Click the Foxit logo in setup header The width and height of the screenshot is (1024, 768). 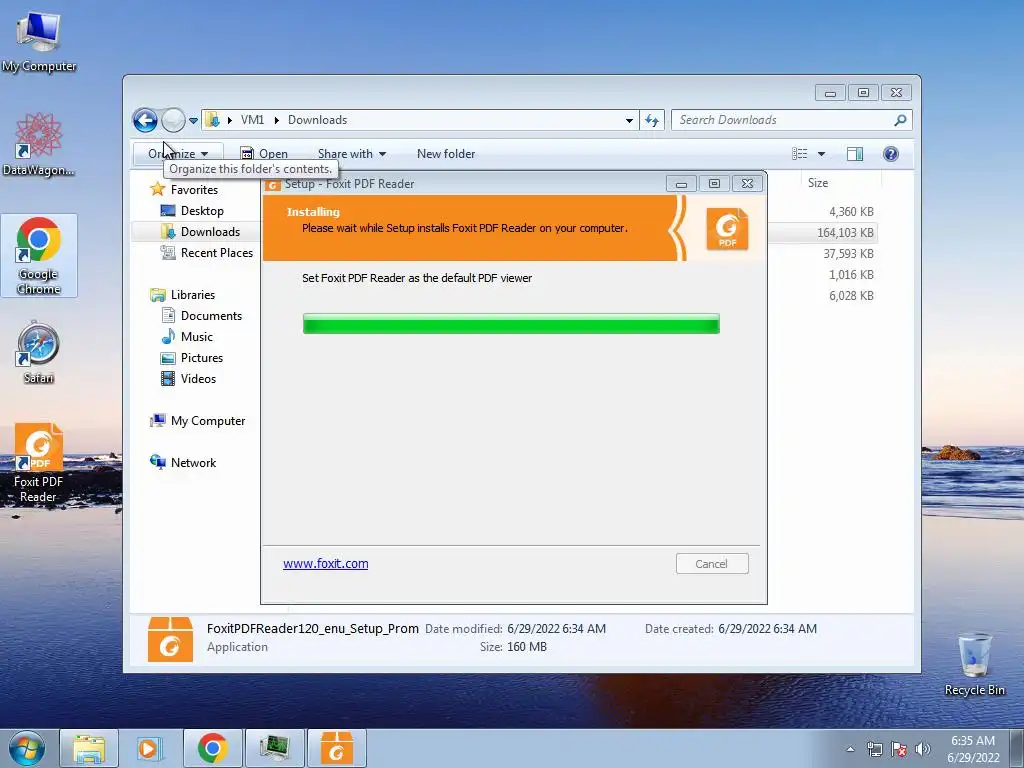727,229
